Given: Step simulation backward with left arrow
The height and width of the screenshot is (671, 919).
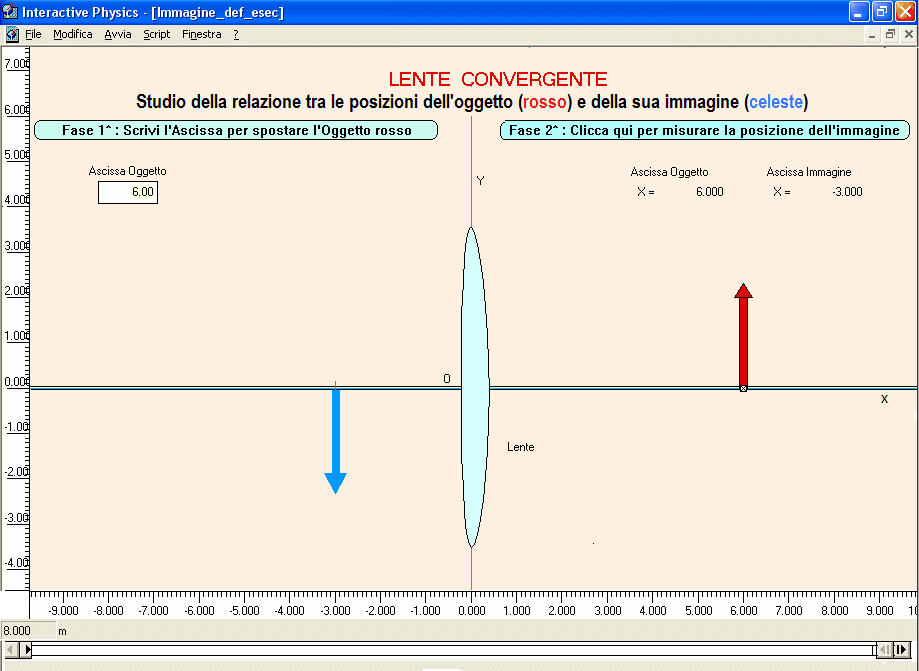Looking at the screenshot, I should (12, 650).
